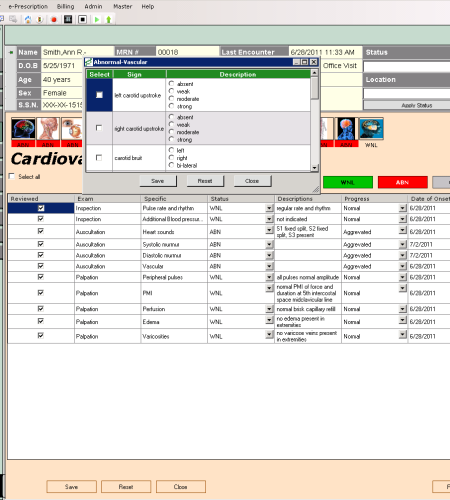This screenshot has height=500, width=450.
Task: Open the blue body nervous system icon
Action: tap(346, 128)
